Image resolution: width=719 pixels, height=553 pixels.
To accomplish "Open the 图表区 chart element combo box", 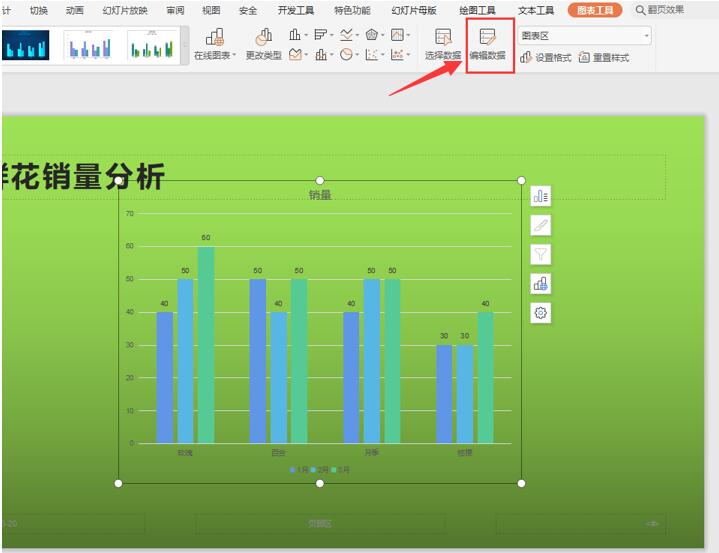I will (x=585, y=36).
